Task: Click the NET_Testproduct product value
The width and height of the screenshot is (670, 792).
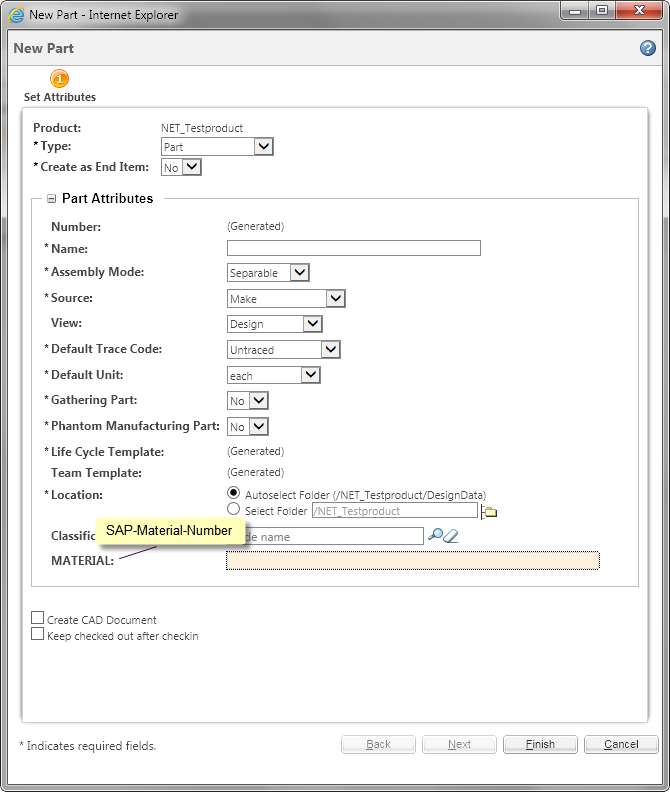Action: click(x=202, y=128)
